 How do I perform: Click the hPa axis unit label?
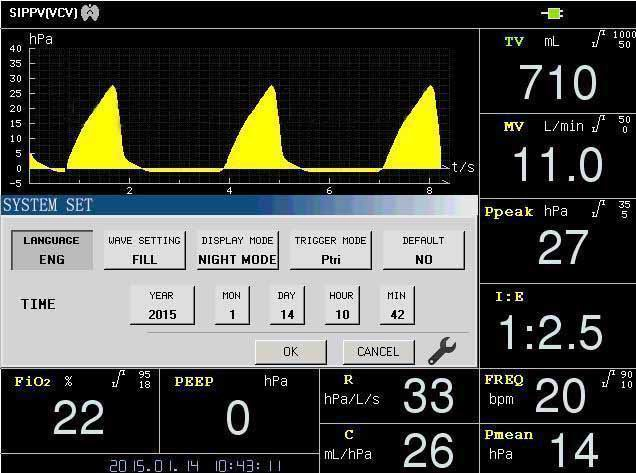pos(41,39)
